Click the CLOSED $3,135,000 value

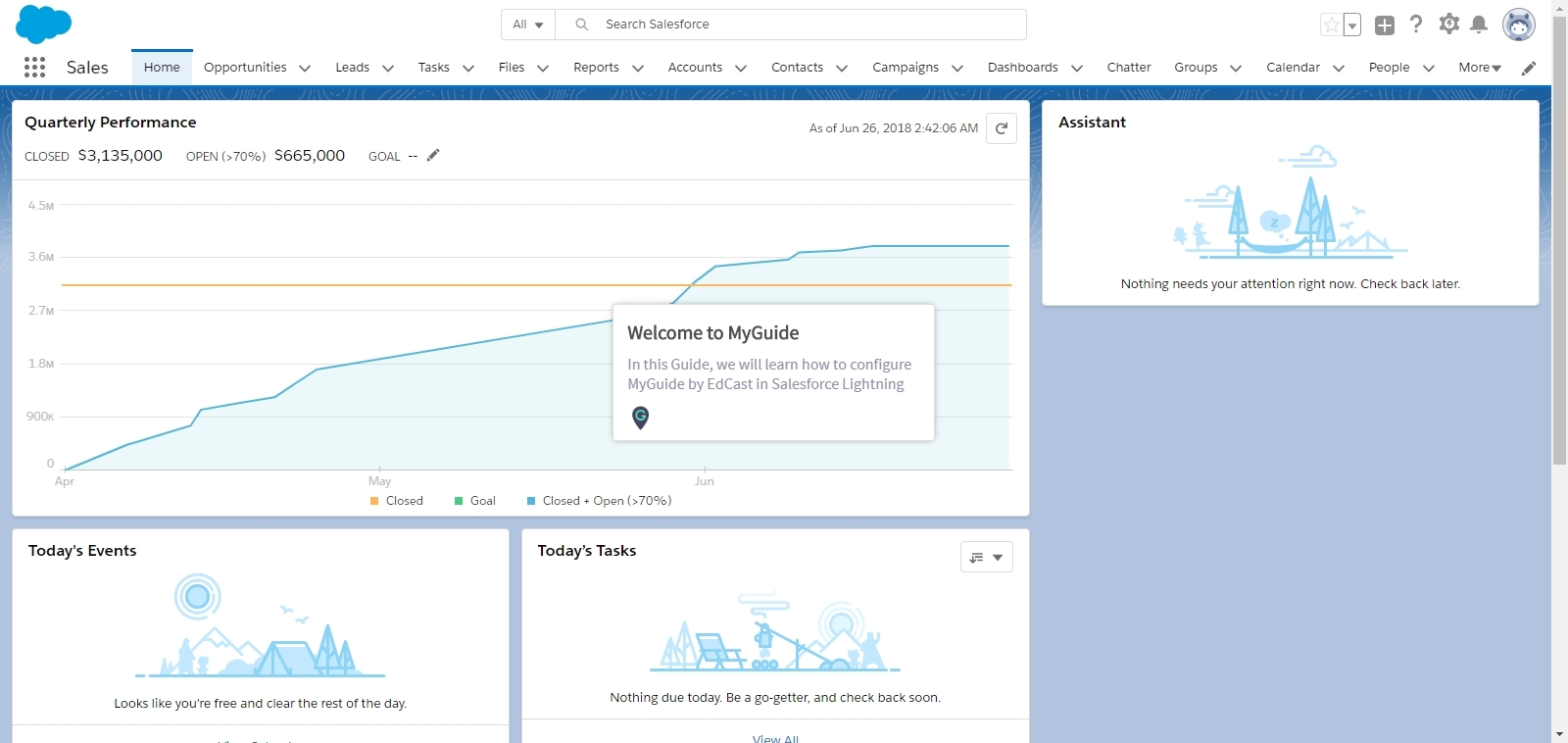pyautogui.click(x=120, y=156)
